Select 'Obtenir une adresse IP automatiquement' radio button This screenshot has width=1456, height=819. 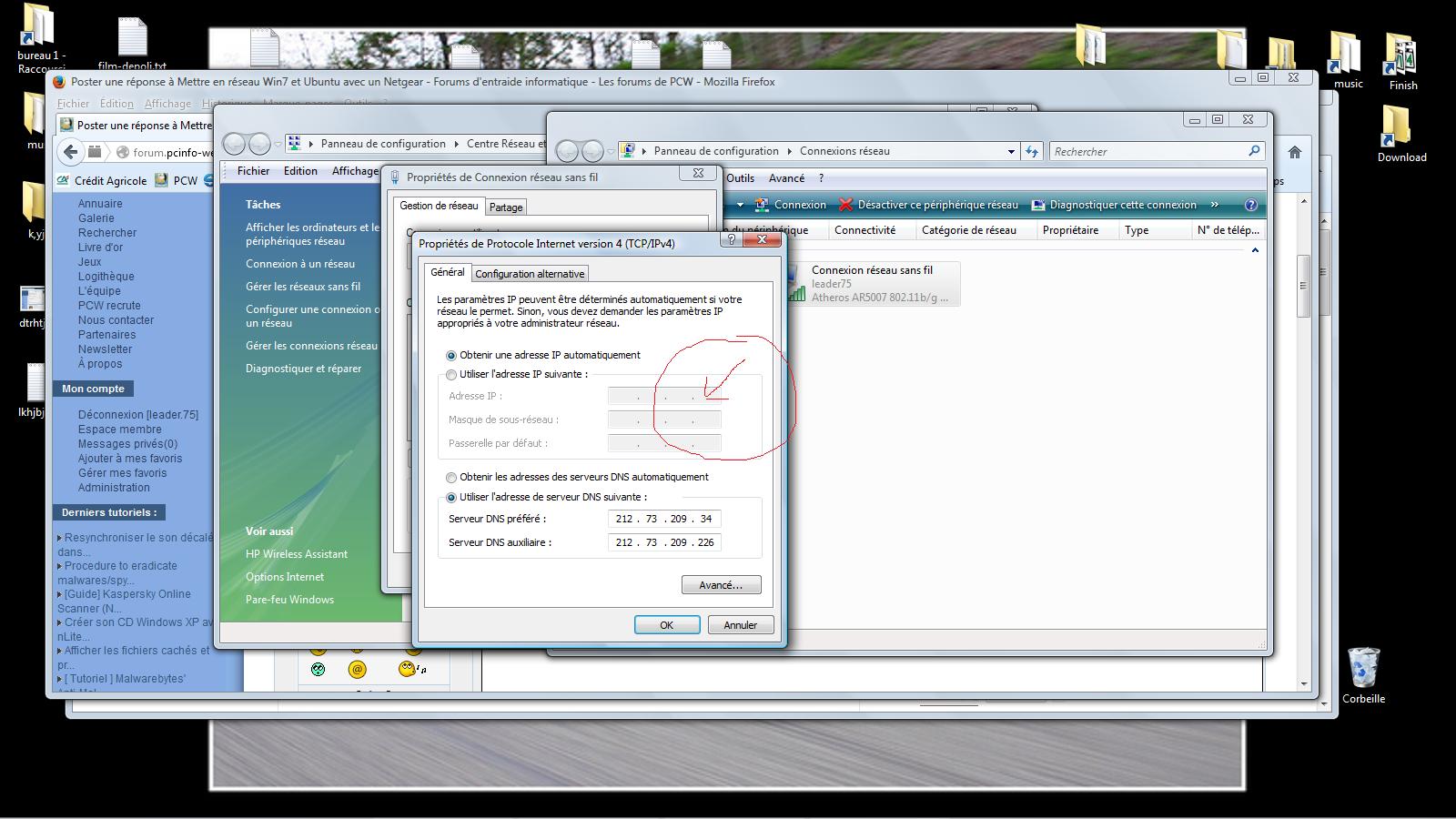click(x=451, y=355)
